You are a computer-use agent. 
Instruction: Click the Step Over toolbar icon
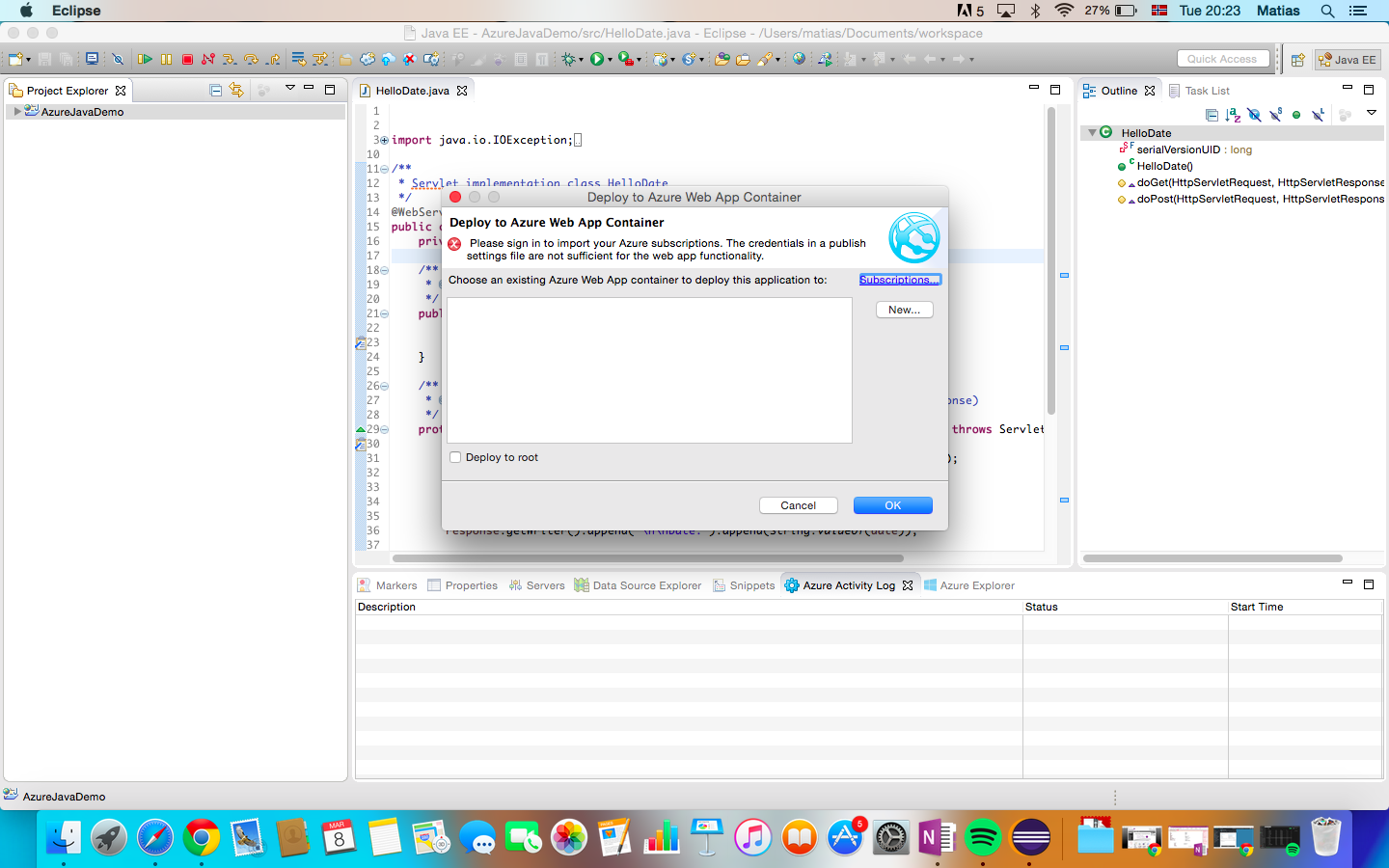coord(251,59)
